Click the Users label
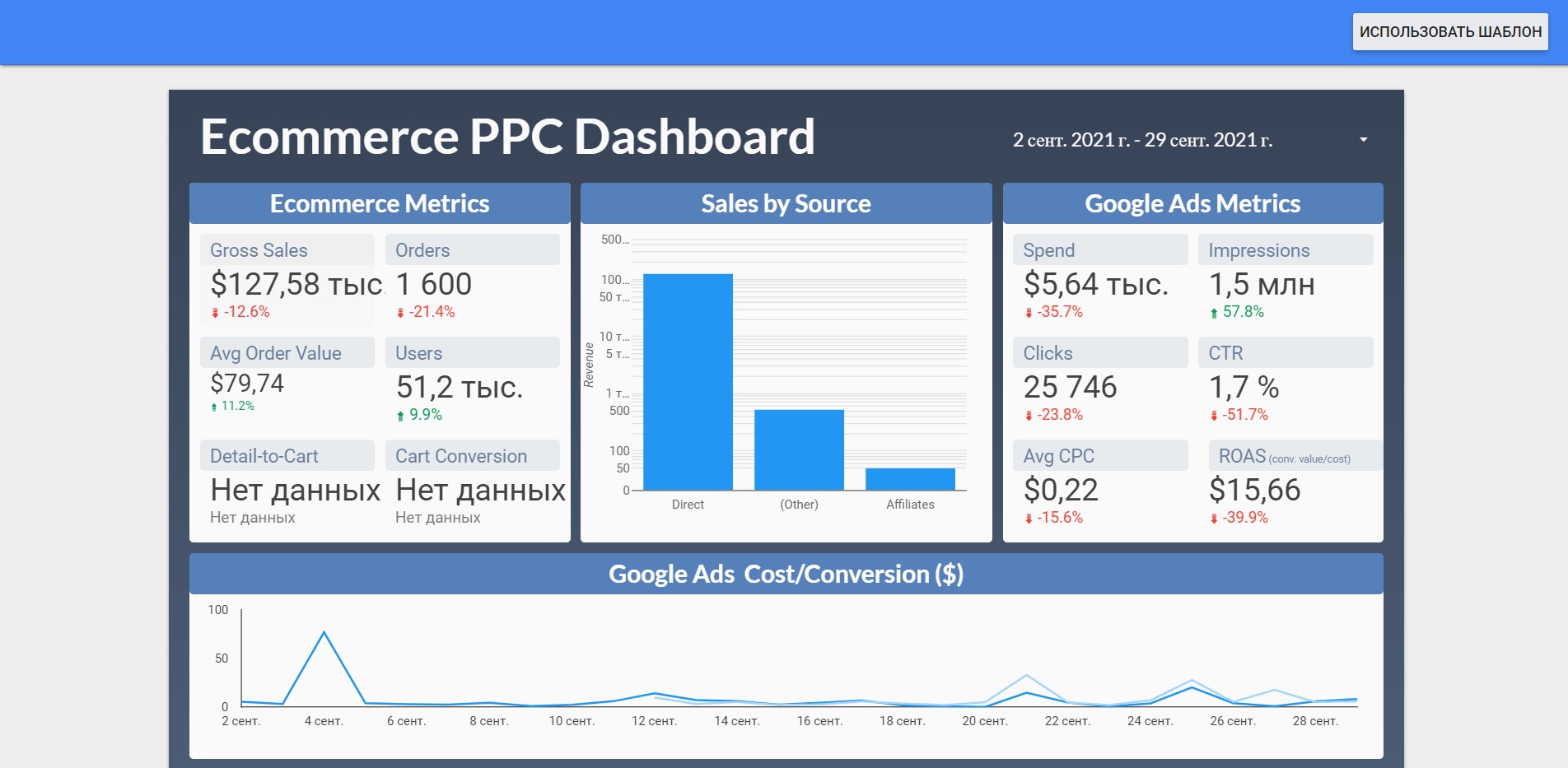This screenshot has width=1568, height=768. [418, 353]
